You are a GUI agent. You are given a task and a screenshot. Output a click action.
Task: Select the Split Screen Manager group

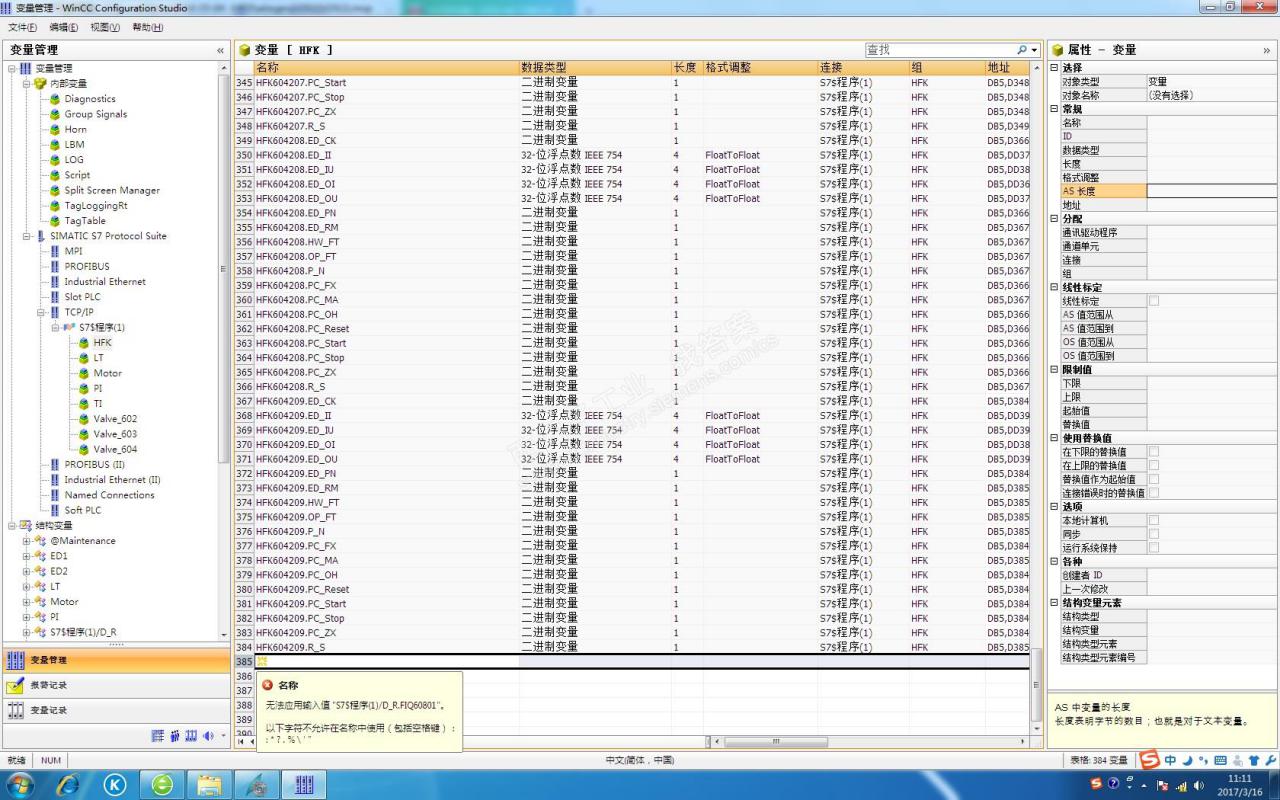pos(112,190)
